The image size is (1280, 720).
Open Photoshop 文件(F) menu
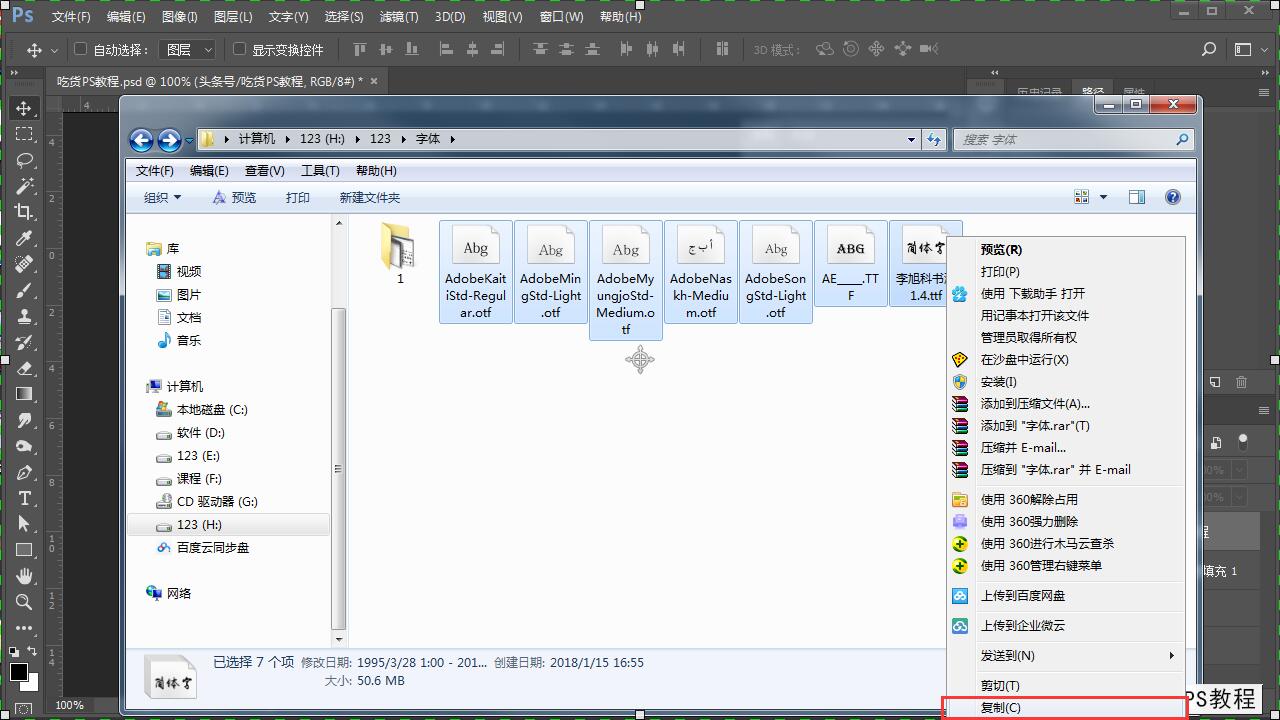70,16
